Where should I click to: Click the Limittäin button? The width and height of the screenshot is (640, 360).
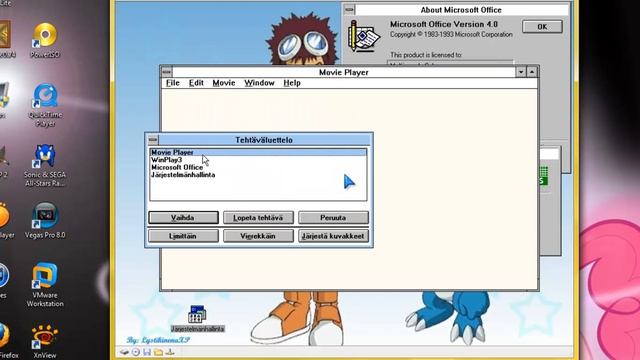[183, 236]
